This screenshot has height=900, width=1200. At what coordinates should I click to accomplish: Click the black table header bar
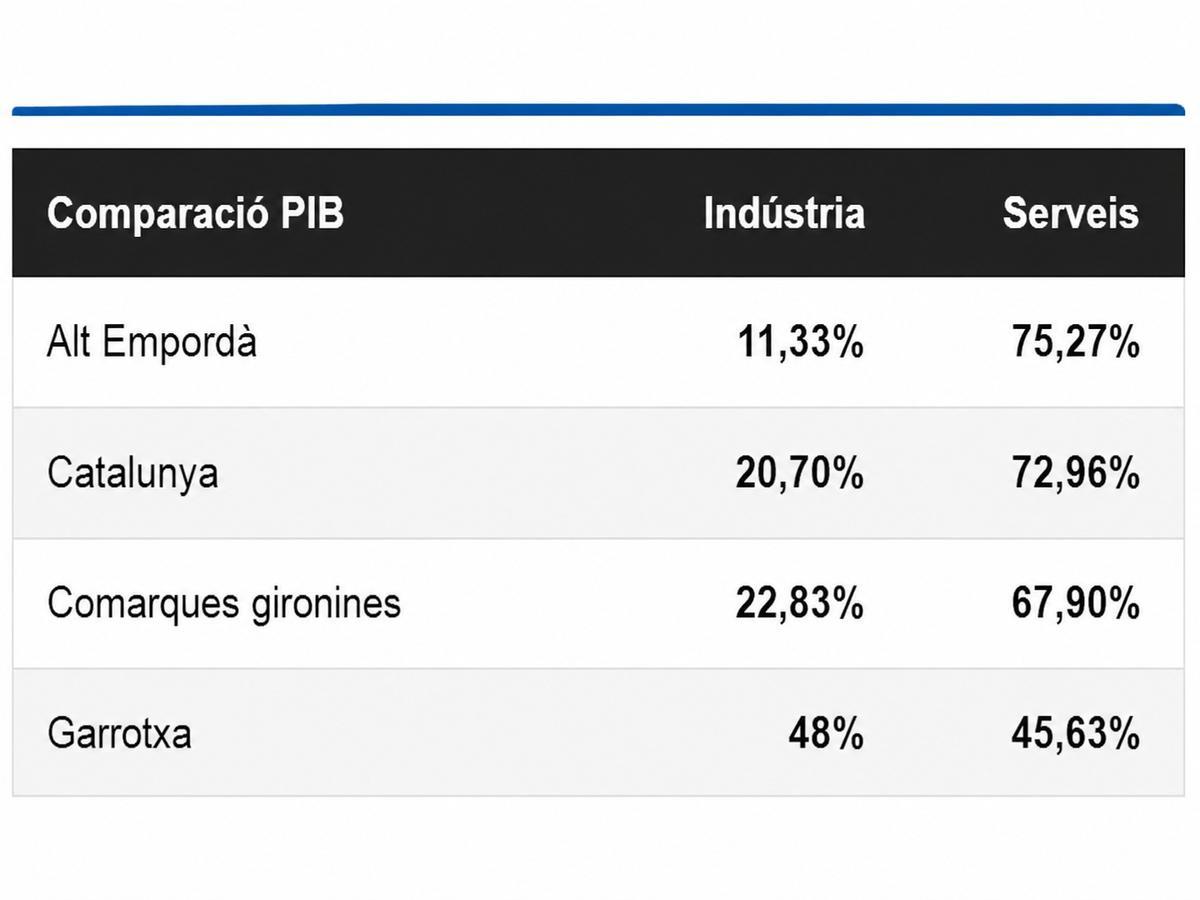(598, 213)
